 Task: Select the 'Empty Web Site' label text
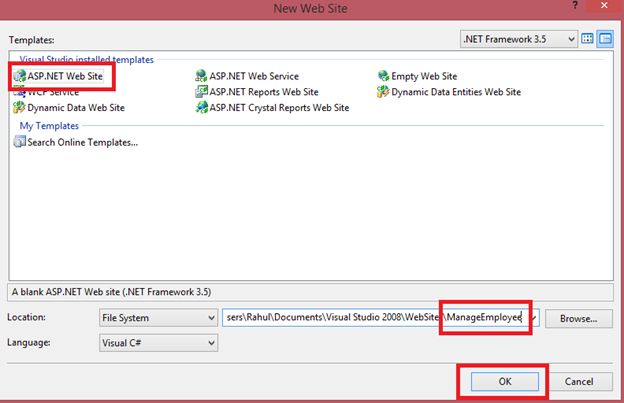pyautogui.click(x=424, y=76)
